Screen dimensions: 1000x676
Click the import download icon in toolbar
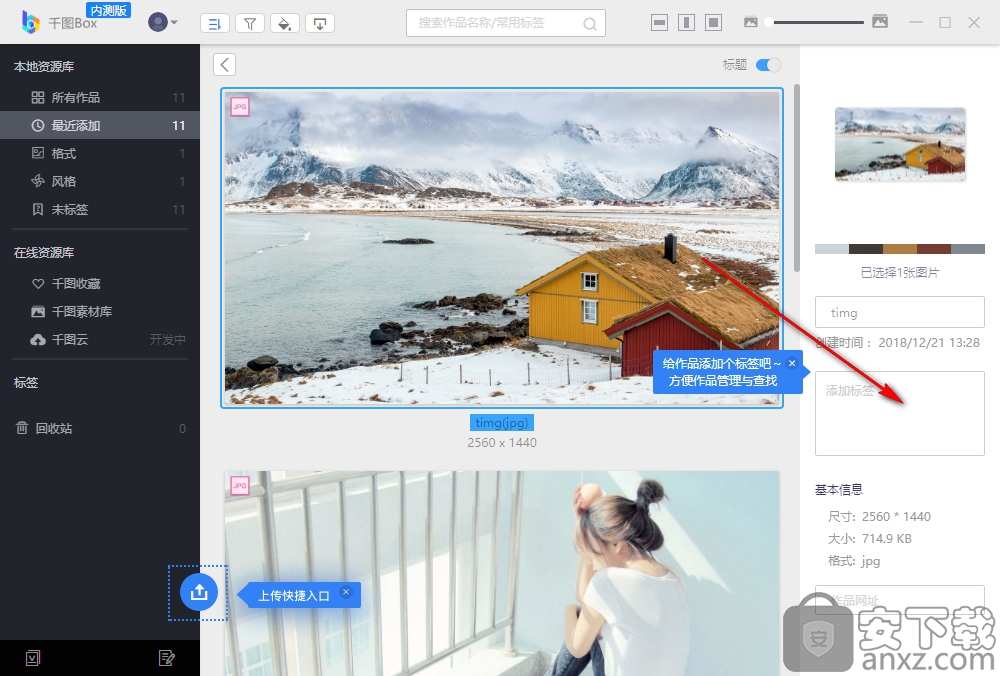319,23
